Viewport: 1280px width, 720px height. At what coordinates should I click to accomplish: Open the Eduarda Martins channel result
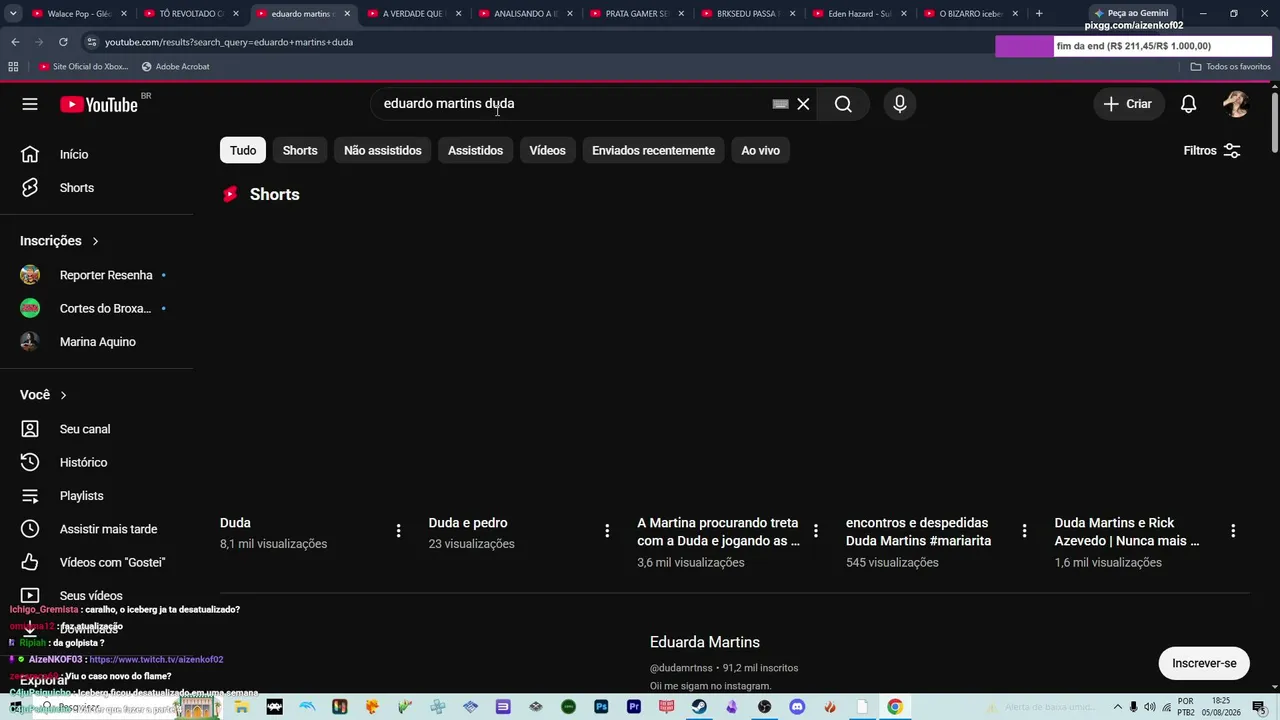click(705, 642)
